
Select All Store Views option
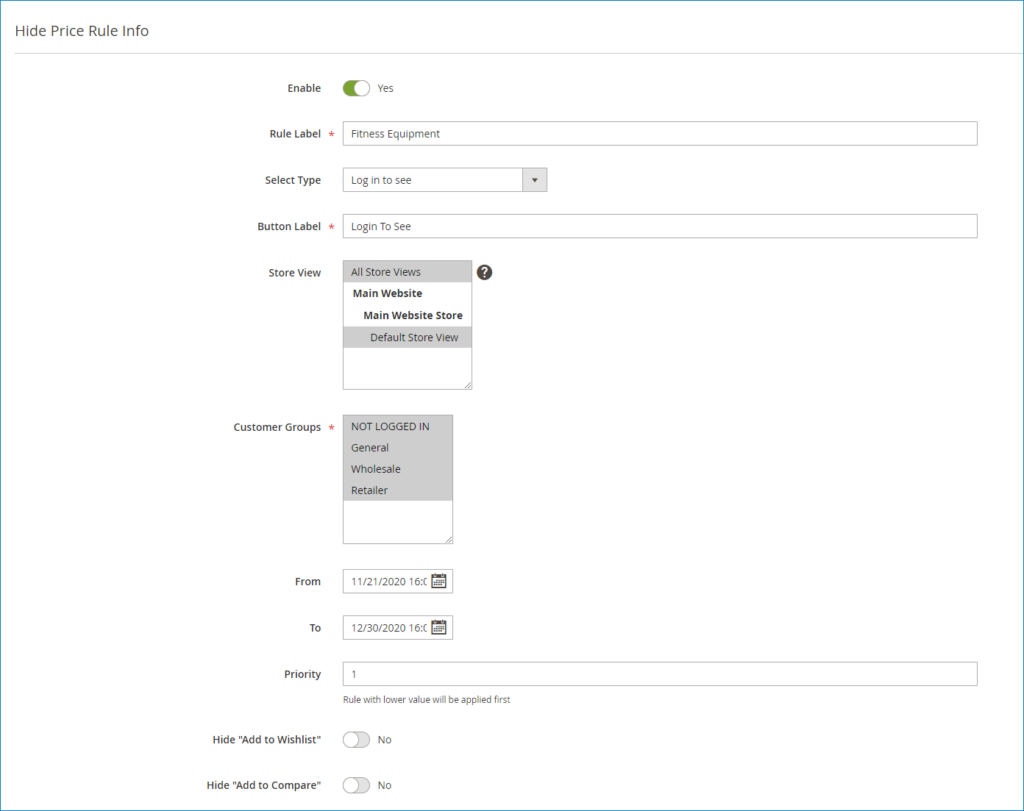408,272
